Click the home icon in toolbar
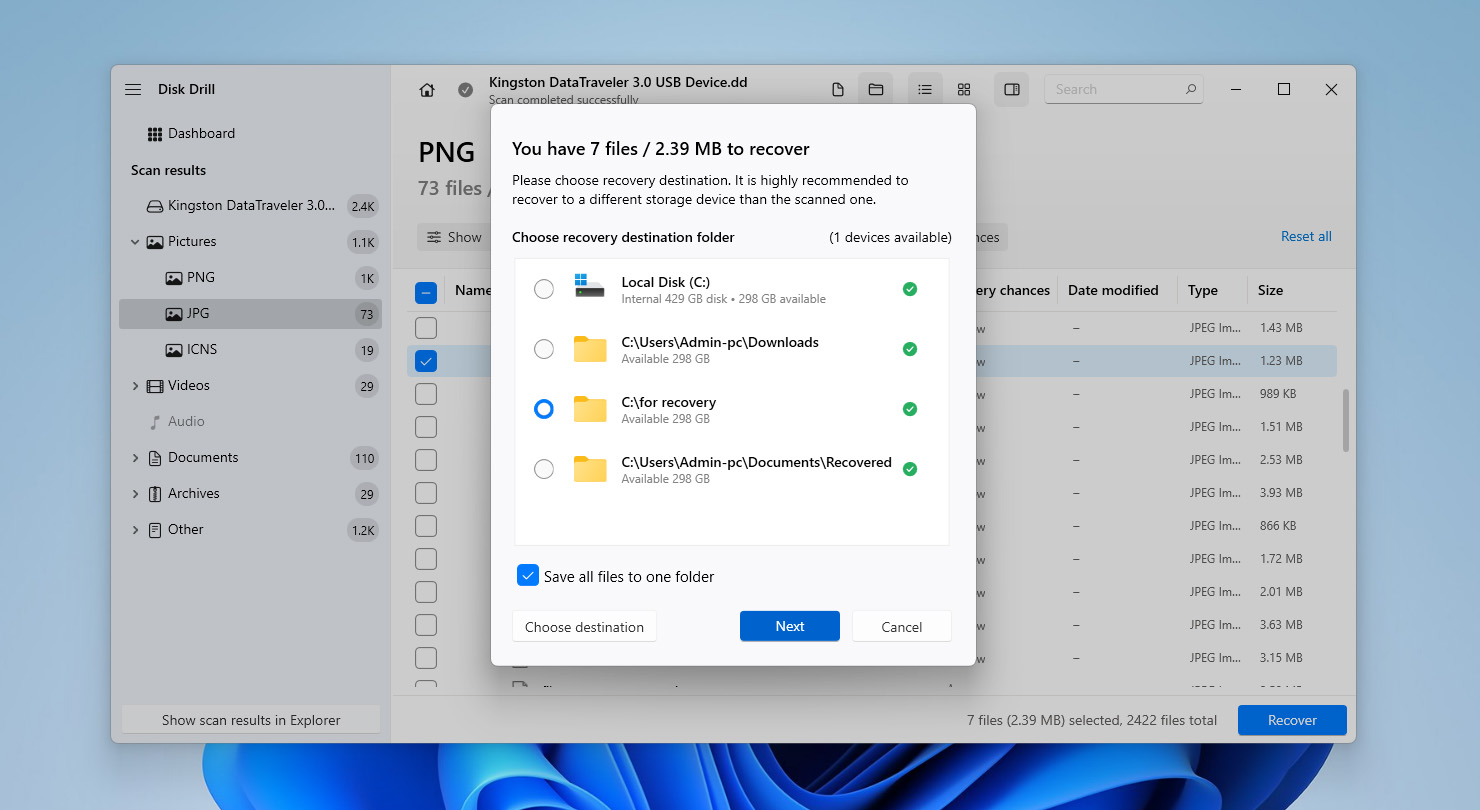The height and width of the screenshot is (810, 1480). (427, 90)
